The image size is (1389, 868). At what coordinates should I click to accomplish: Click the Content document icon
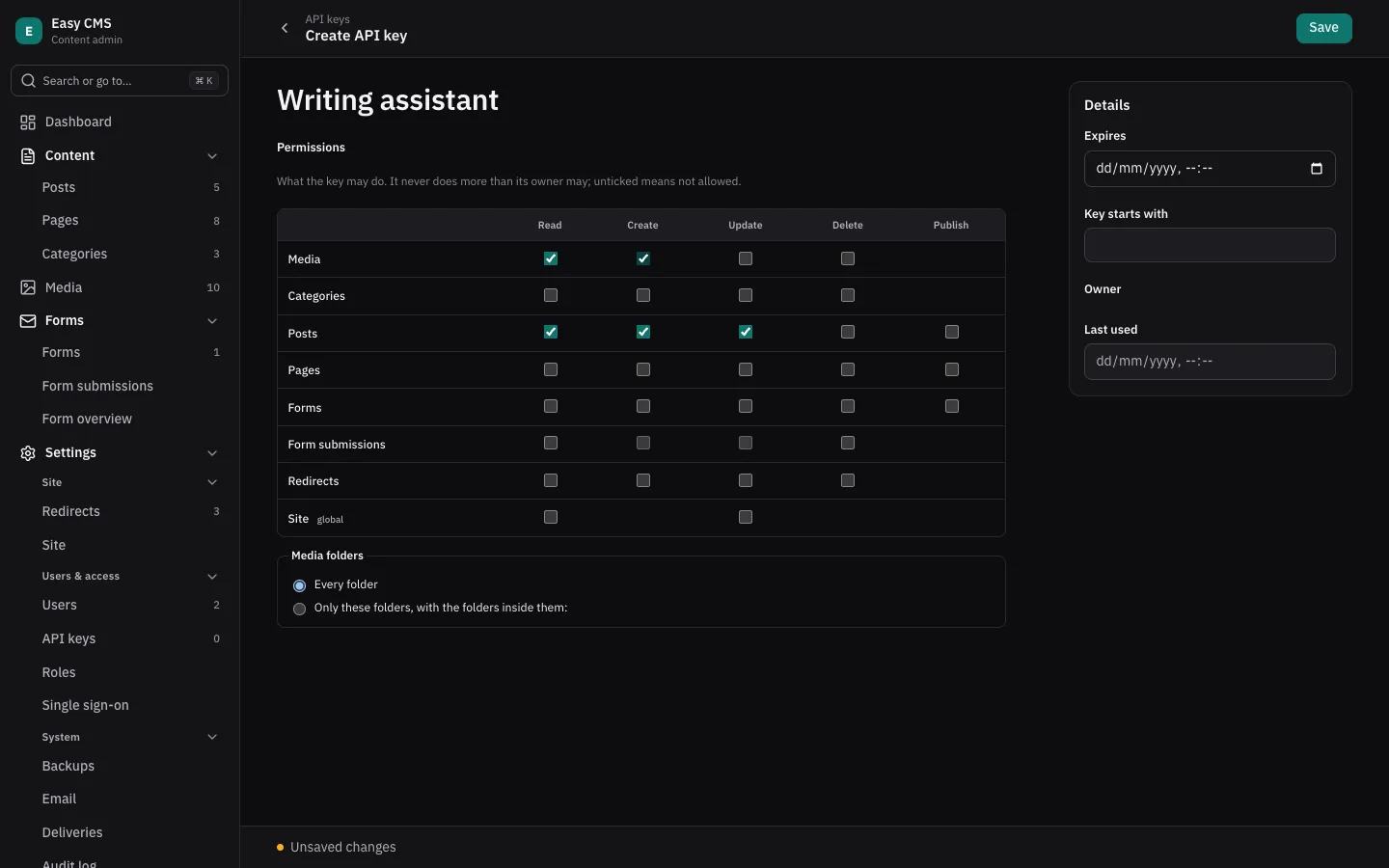click(28, 155)
